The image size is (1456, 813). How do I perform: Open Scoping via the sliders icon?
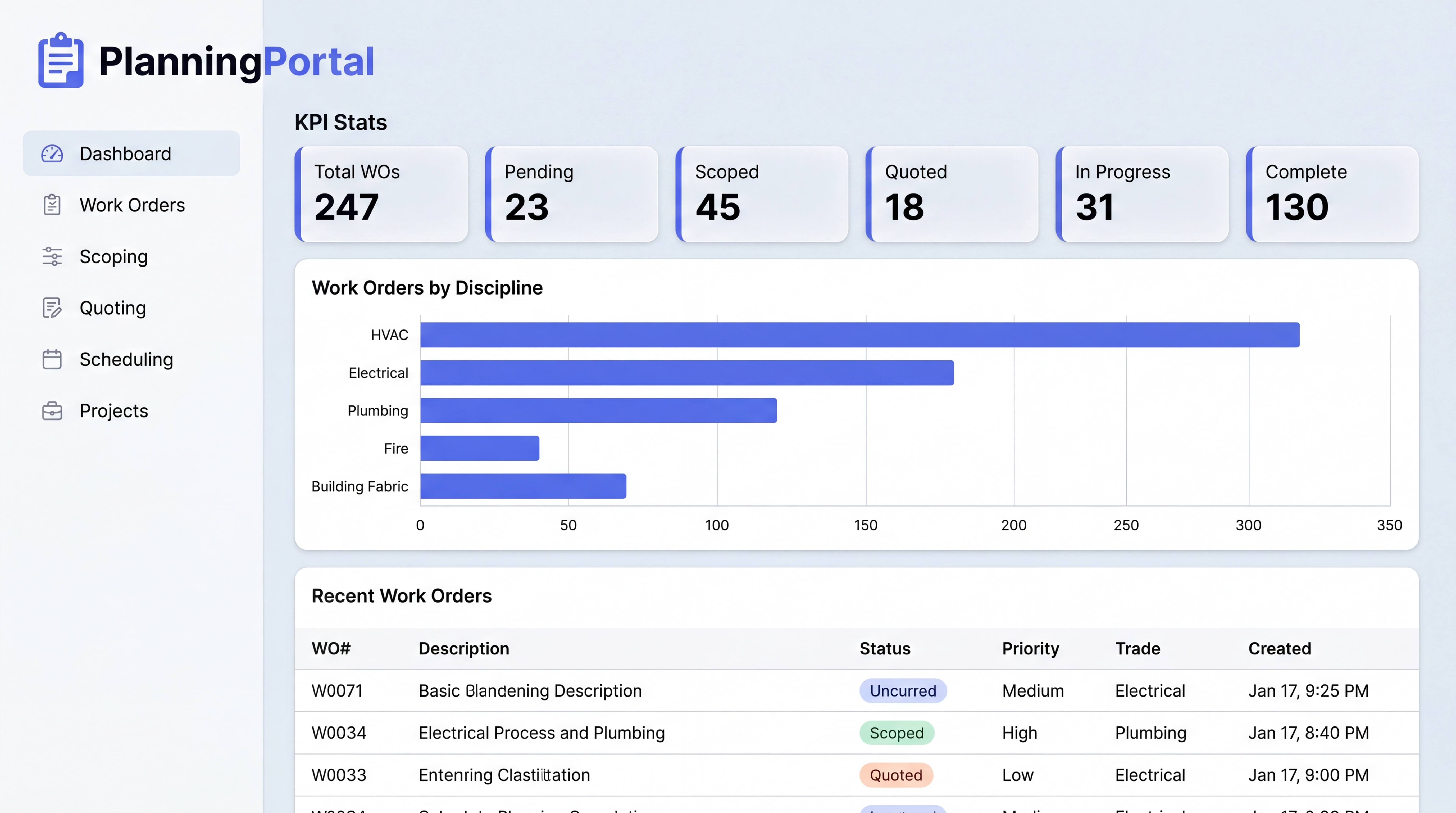click(x=52, y=256)
